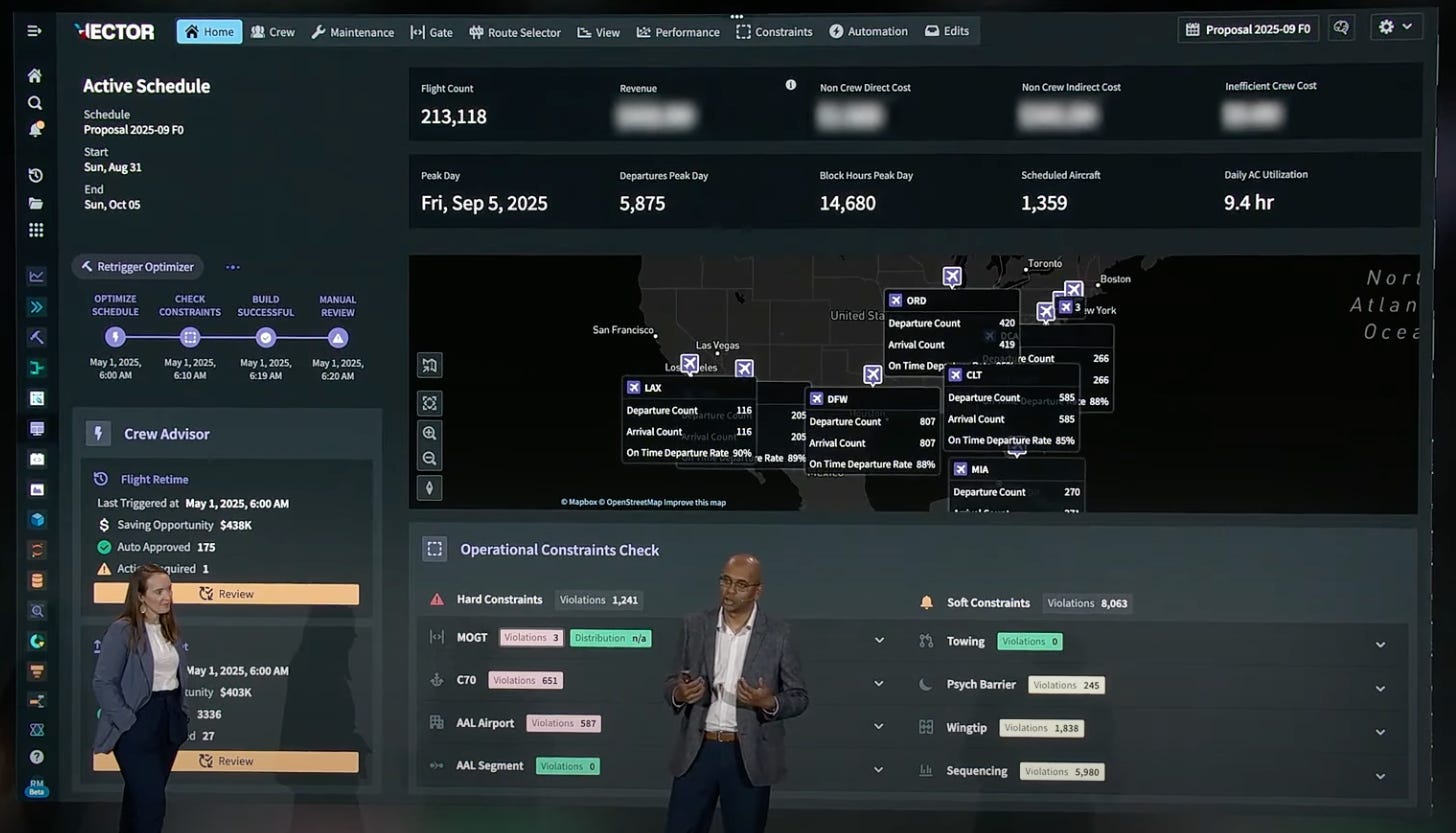Viewport: 1456px width, 833px height.
Task: Click the map style toggle control
Action: (430, 365)
